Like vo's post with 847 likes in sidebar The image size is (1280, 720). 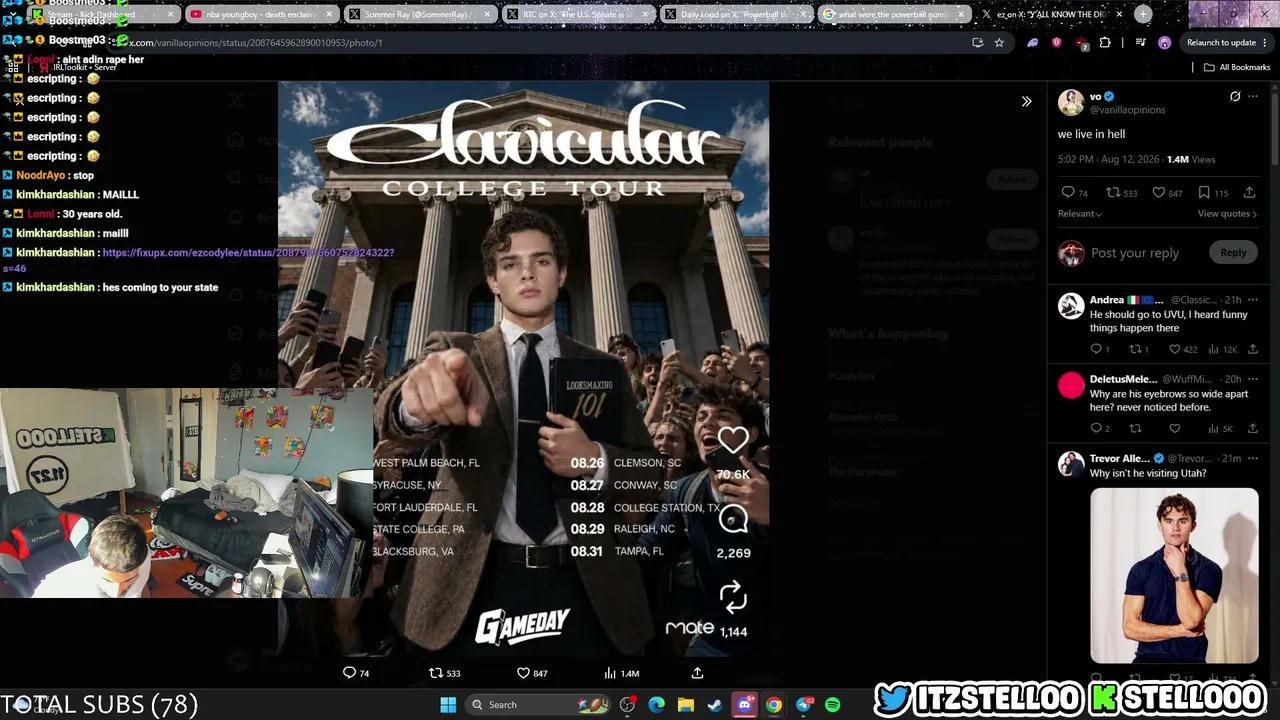coord(1158,192)
